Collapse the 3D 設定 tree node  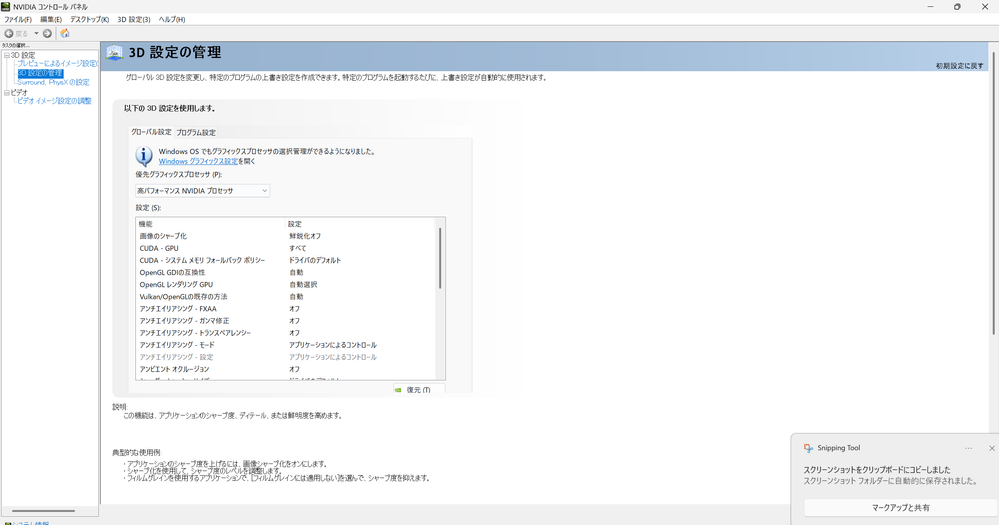pyautogui.click(x=6, y=55)
